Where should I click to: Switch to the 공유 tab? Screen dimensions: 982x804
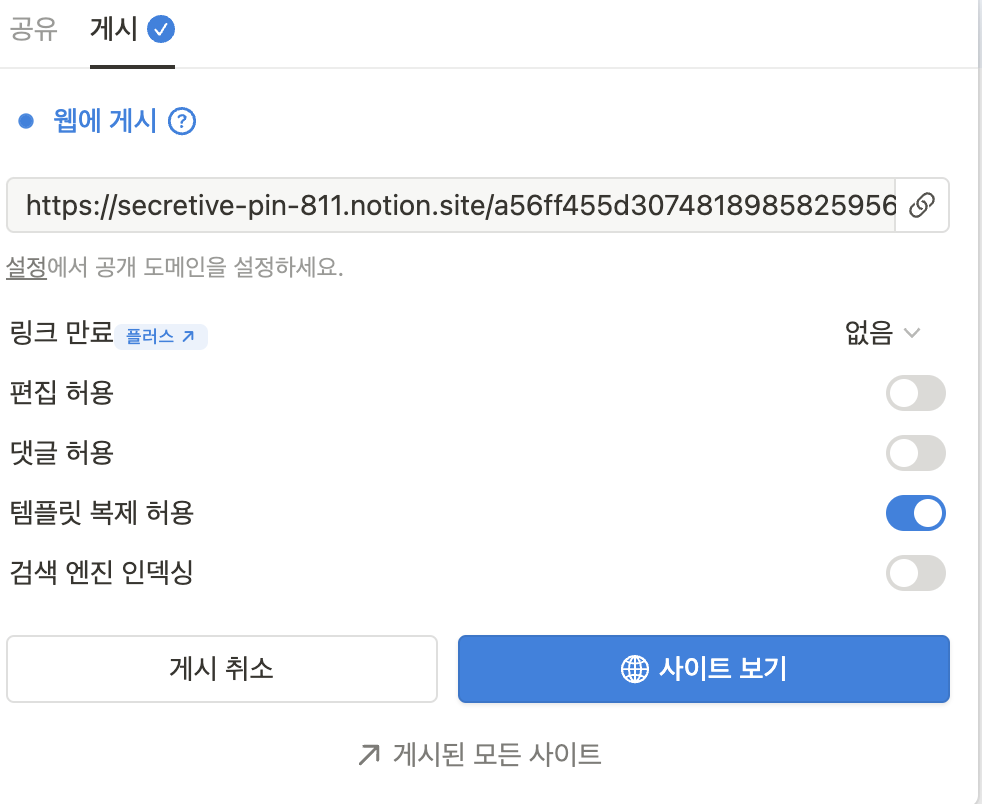tap(33, 29)
